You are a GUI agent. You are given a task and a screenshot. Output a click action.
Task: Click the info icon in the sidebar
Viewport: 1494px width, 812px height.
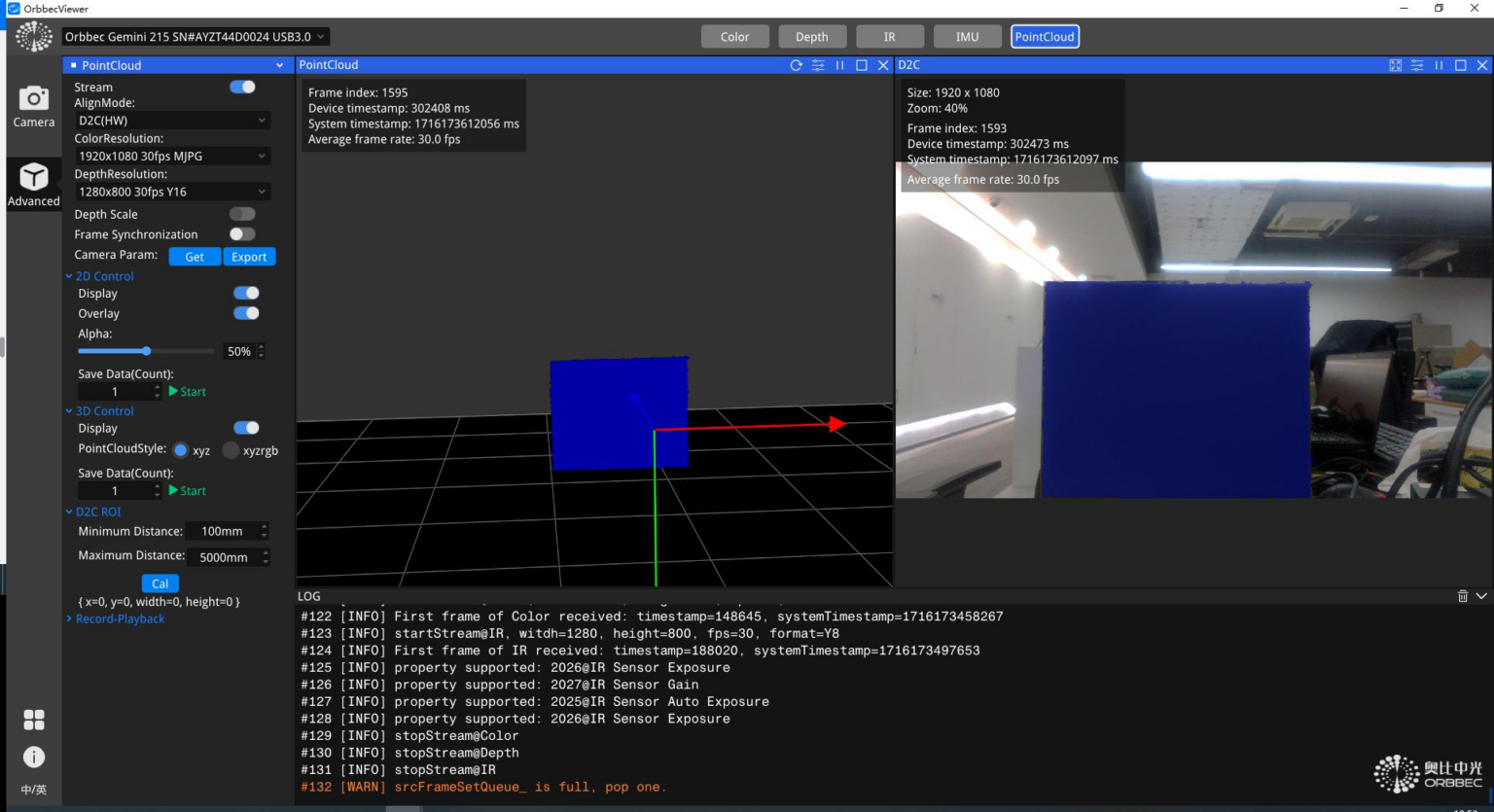[x=33, y=757]
